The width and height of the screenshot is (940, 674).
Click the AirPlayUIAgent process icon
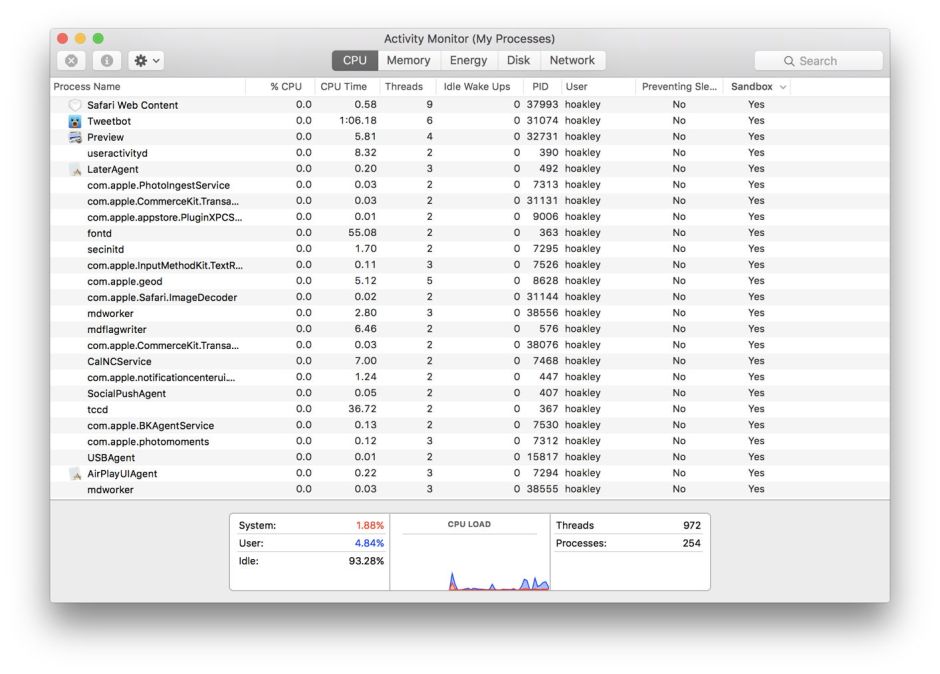[x=75, y=472]
